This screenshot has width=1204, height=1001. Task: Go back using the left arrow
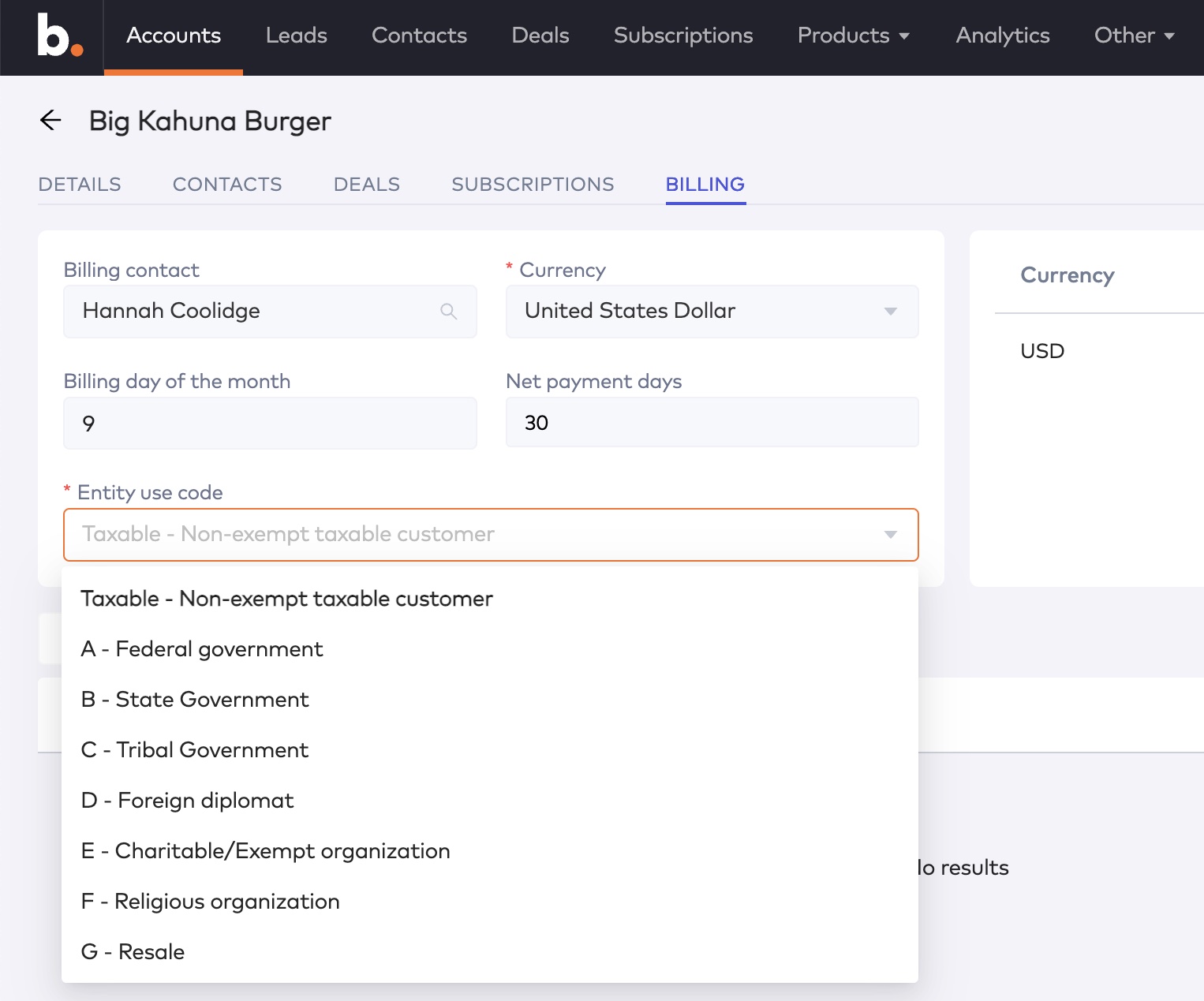50,120
